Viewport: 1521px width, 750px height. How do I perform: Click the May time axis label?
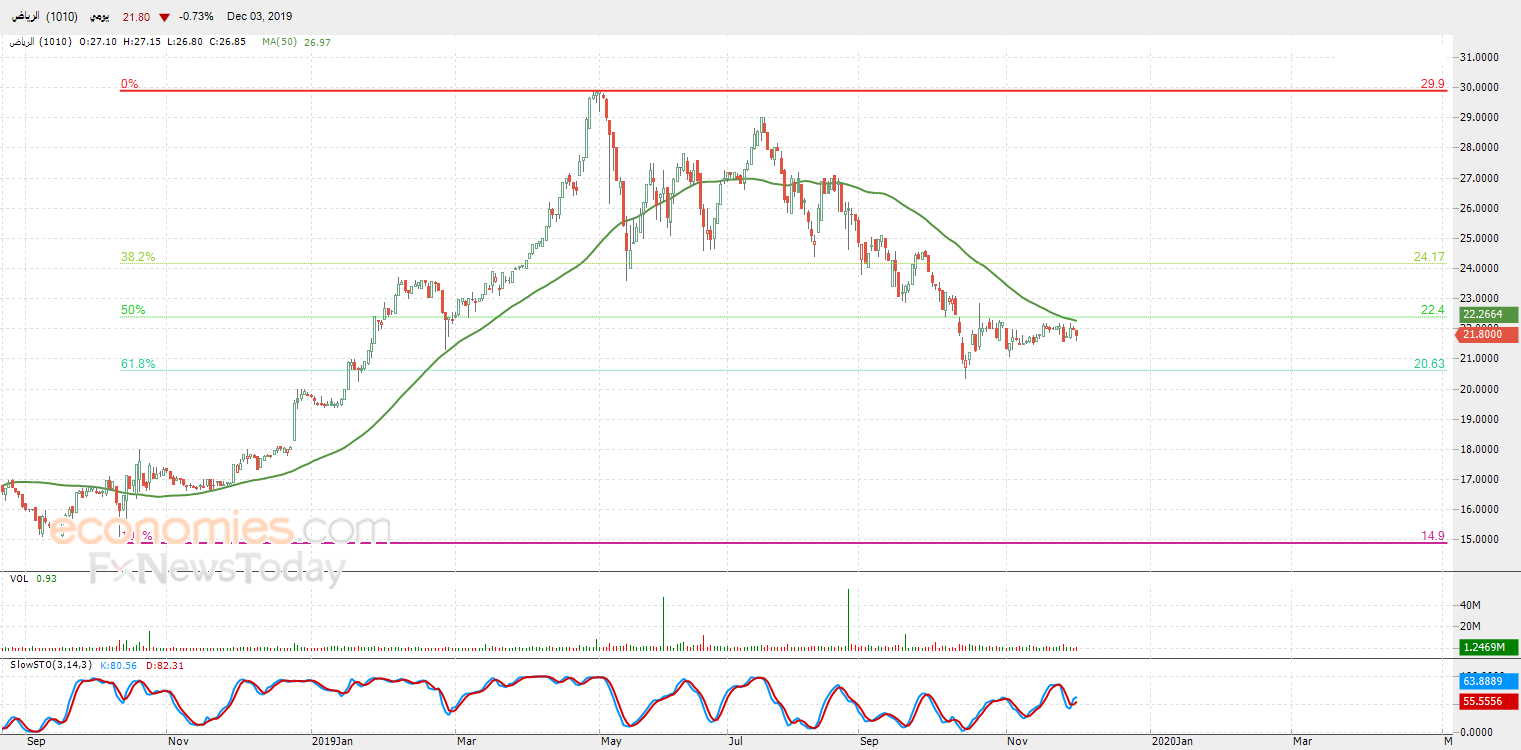coord(611,741)
